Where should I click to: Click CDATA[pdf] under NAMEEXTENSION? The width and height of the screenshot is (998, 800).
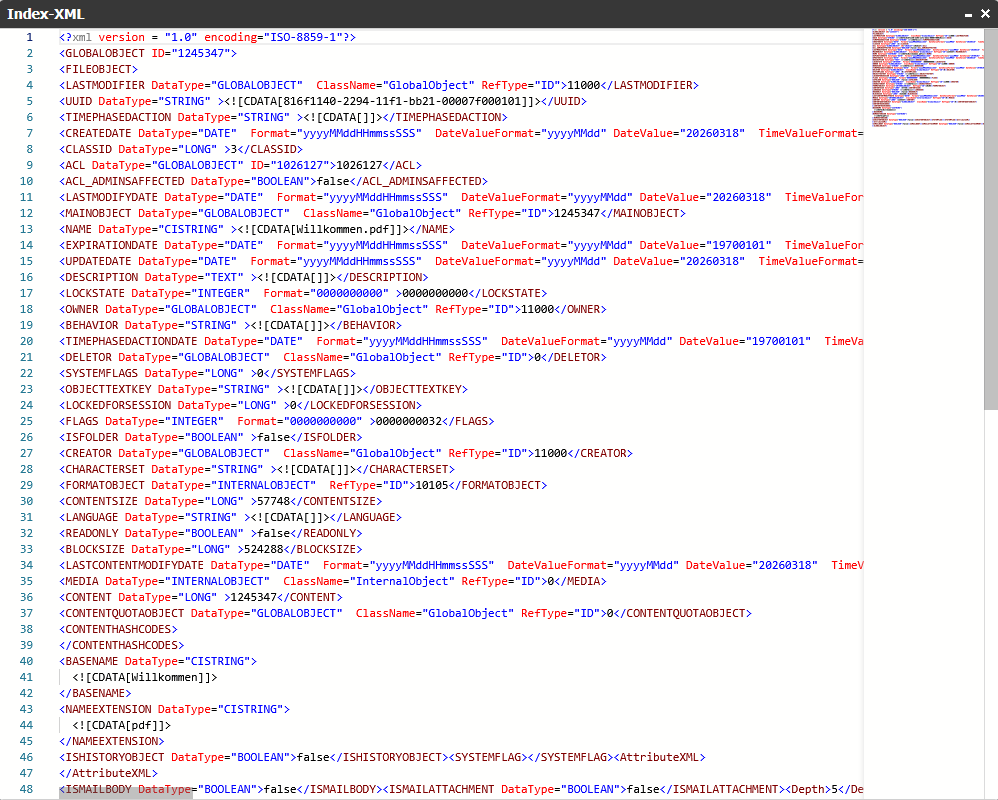[121, 725]
